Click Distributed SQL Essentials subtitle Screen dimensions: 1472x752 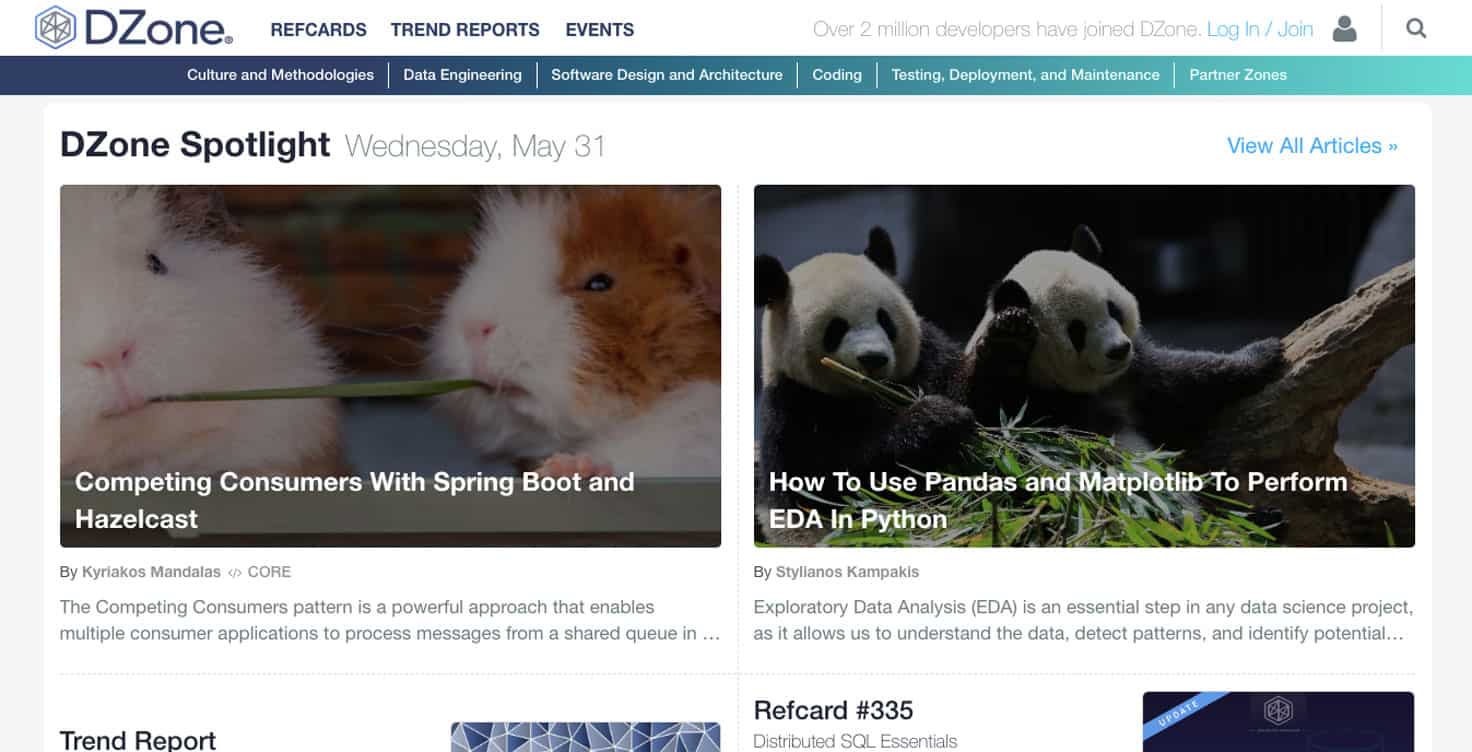coord(855,741)
